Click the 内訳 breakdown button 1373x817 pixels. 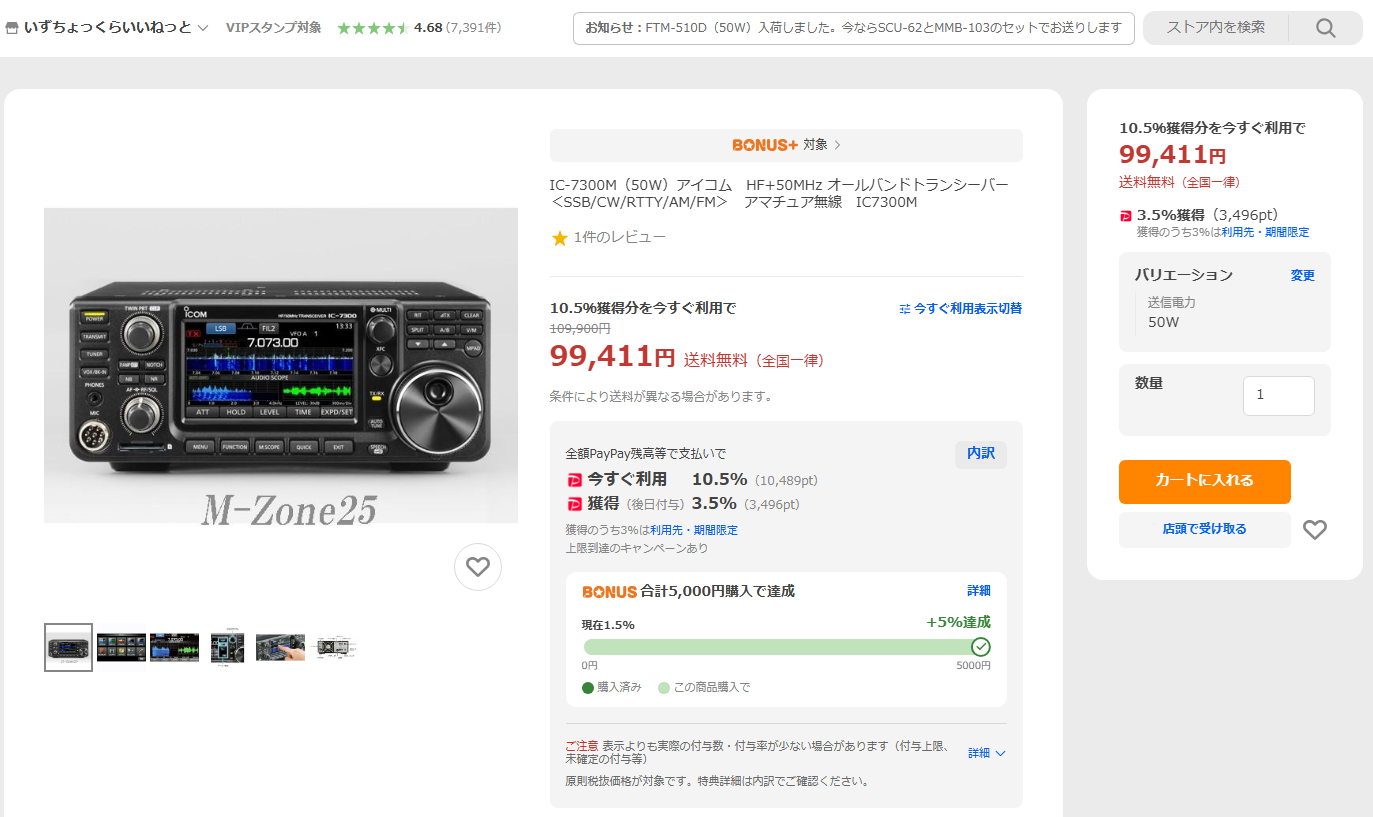pyautogui.click(x=981, y=454)
